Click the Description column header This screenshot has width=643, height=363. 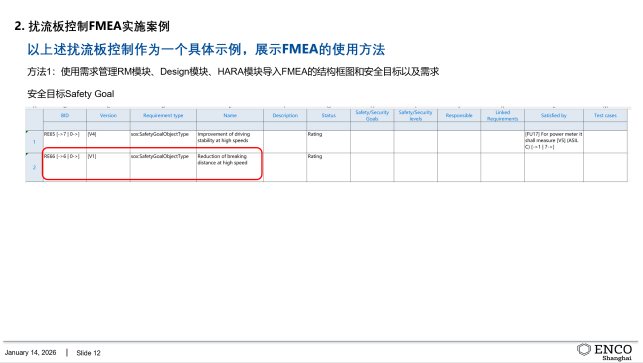pos(285,115)
